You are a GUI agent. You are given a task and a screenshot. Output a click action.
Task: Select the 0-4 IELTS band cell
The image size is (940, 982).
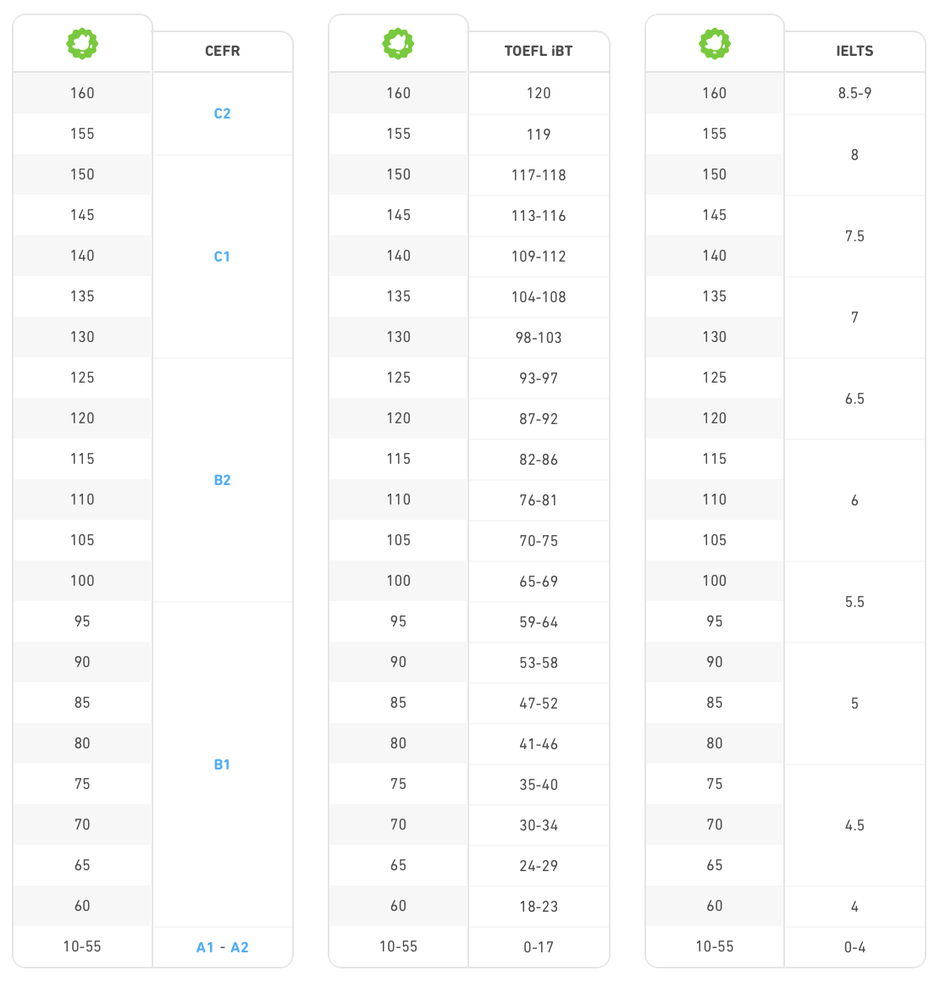[x=854, y=947]
